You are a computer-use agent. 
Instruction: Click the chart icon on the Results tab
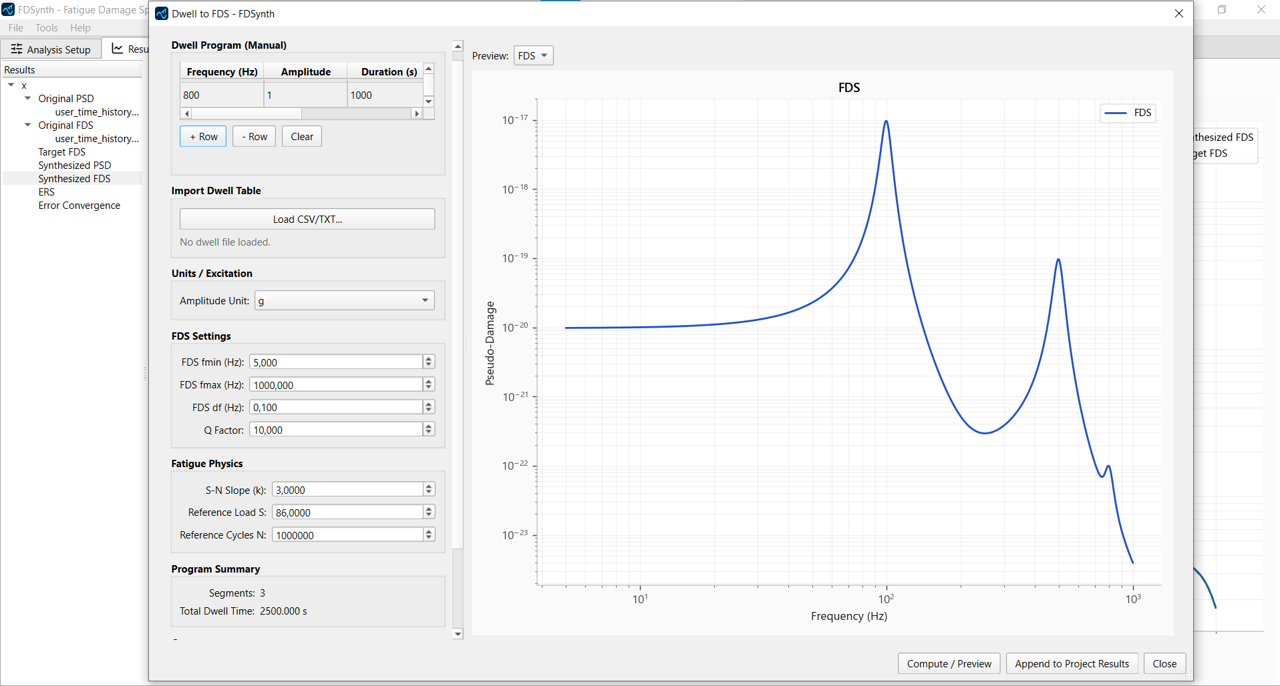(x=116, y=48)
